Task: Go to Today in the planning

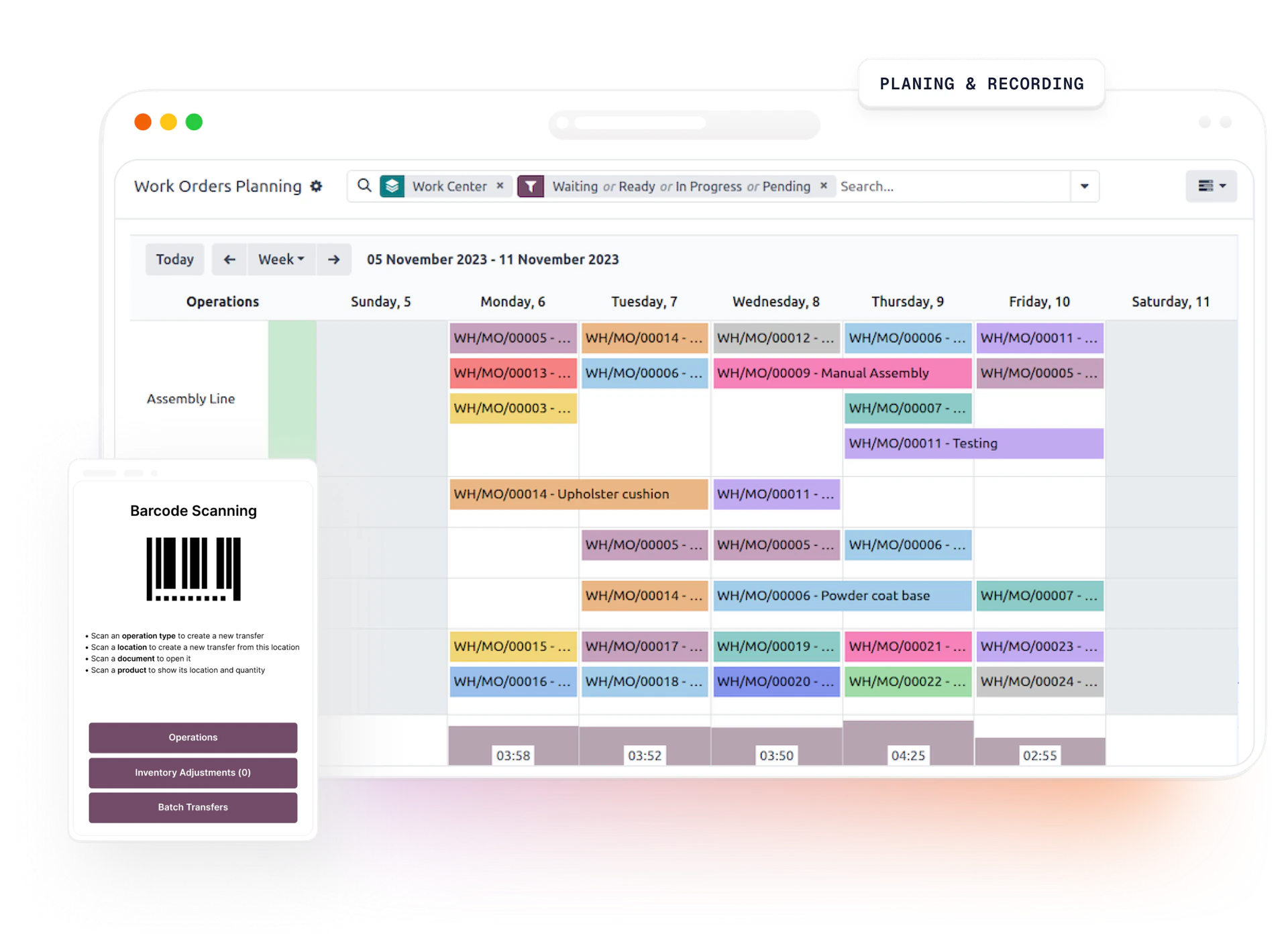Action: pyautogui.click(x=174, y=260)
